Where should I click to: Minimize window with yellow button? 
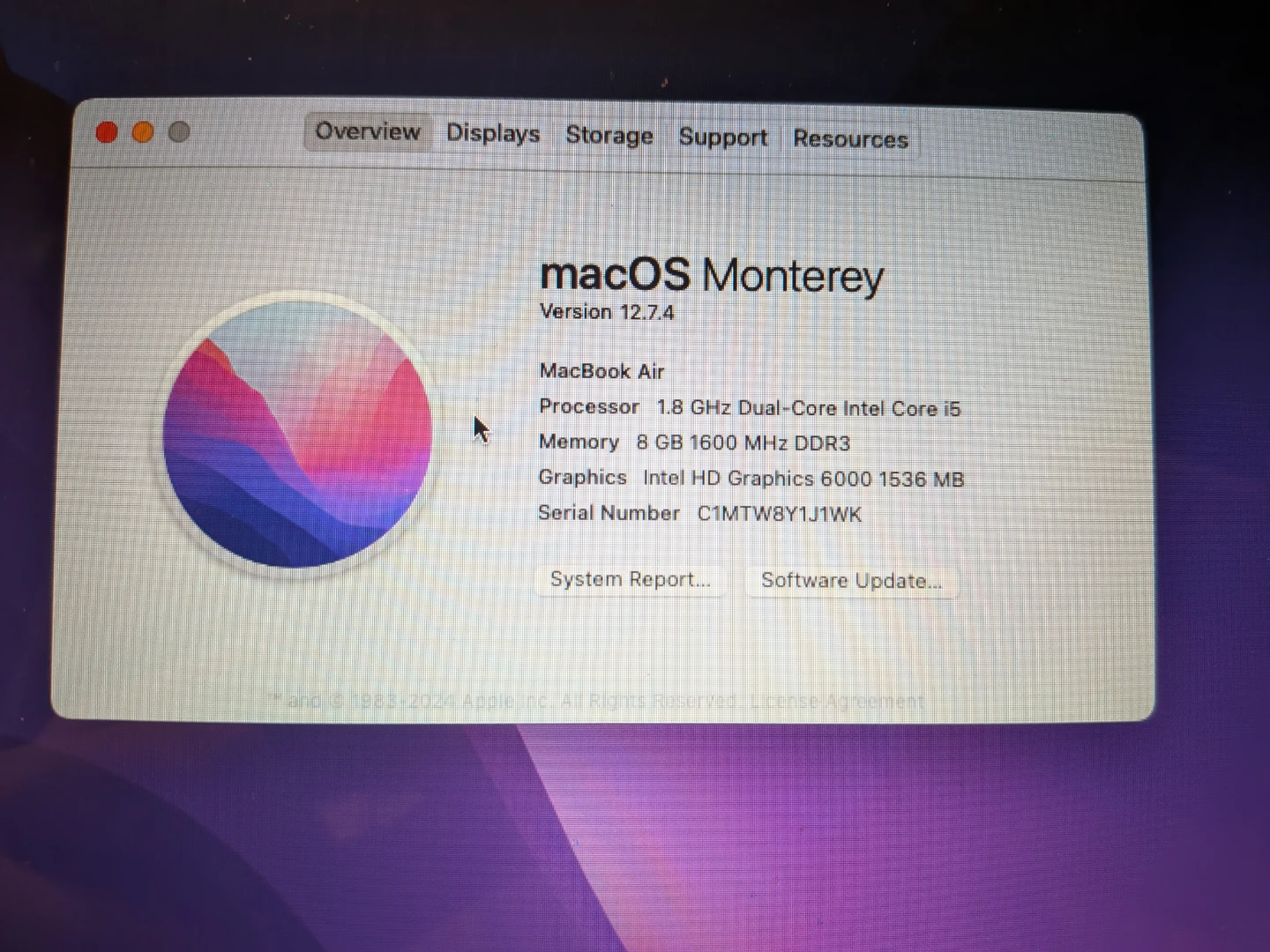pos(143,132)
